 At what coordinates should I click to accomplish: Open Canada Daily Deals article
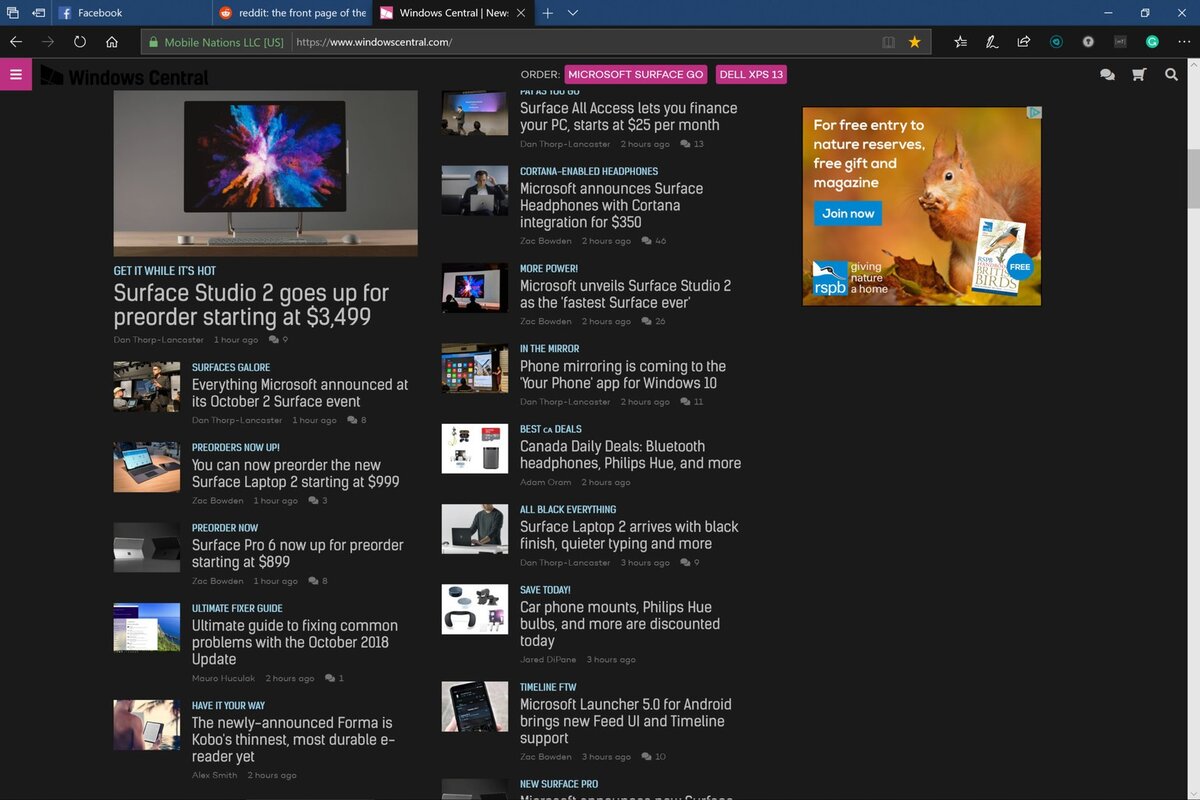point(631,455)
